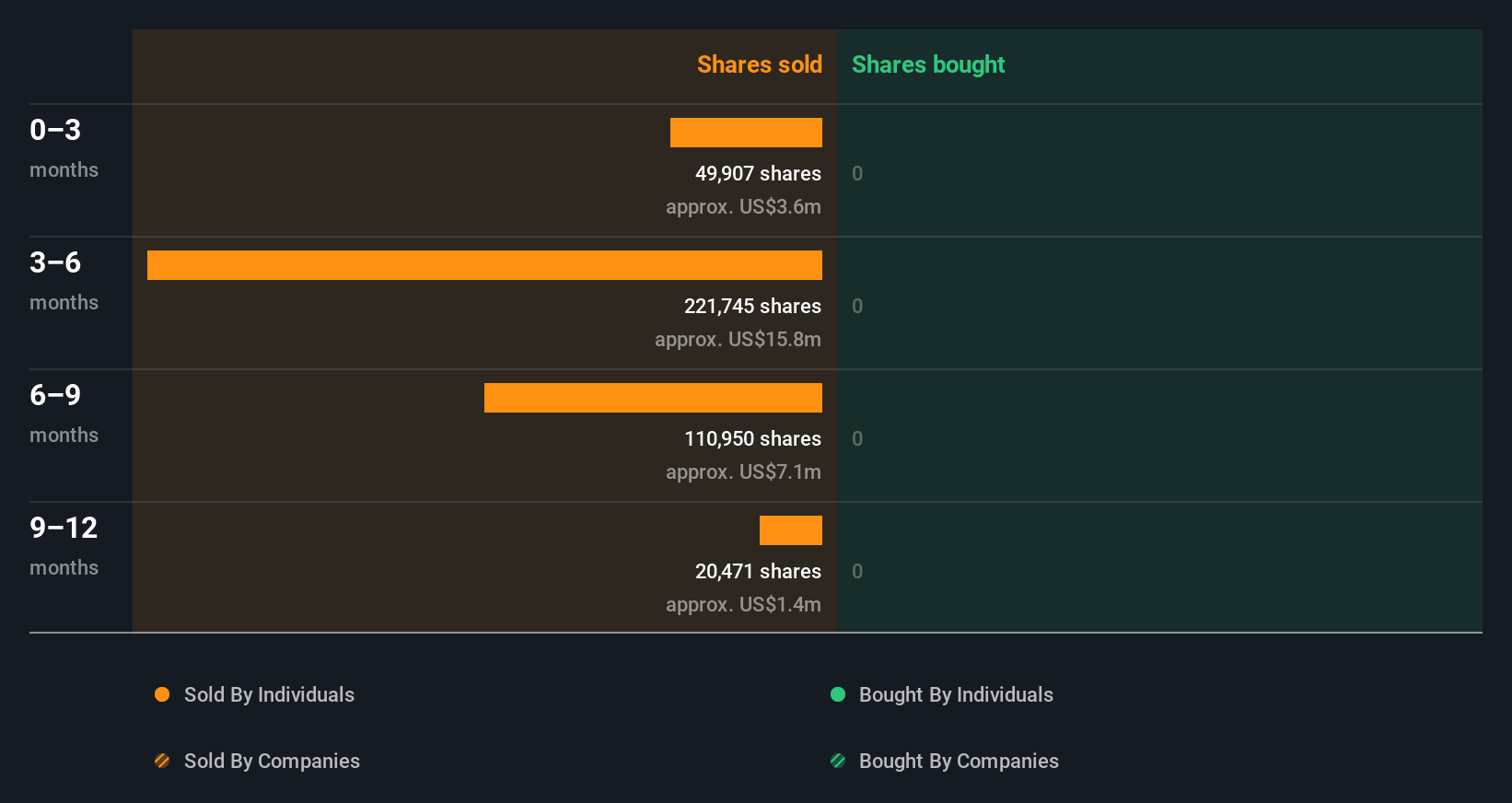The width and height of the screenshot is (1512, 803).
Task: Click the 110,950 shares value
Action: coord(752,439)
